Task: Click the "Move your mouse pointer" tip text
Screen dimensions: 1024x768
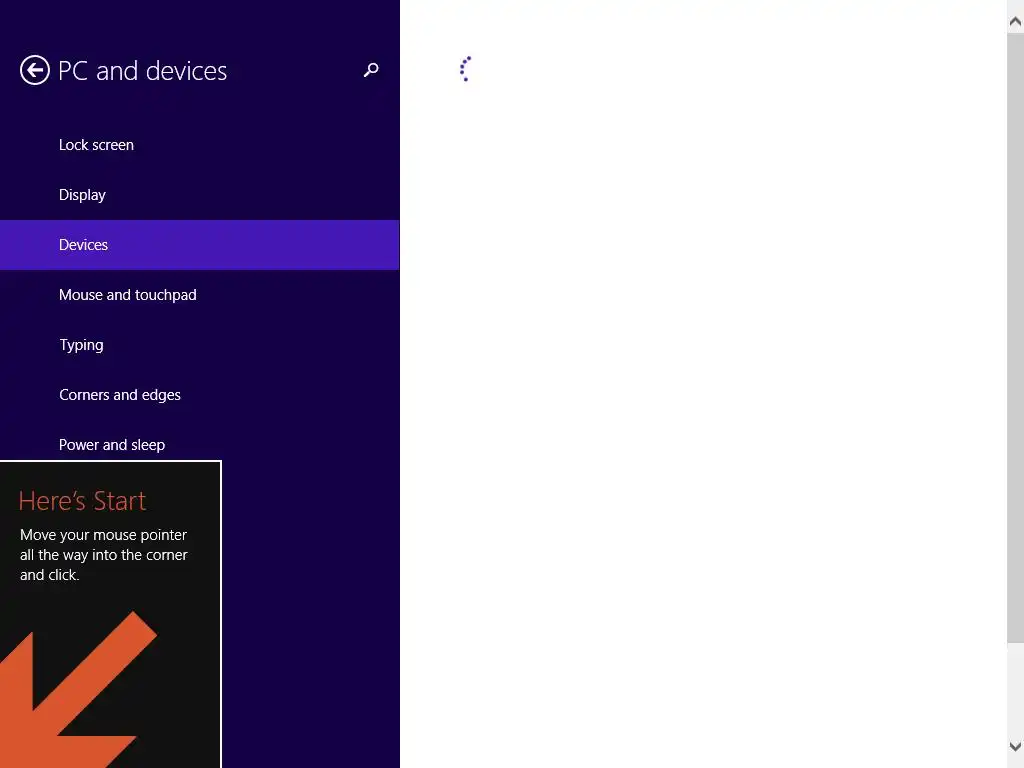Action: 104,554
